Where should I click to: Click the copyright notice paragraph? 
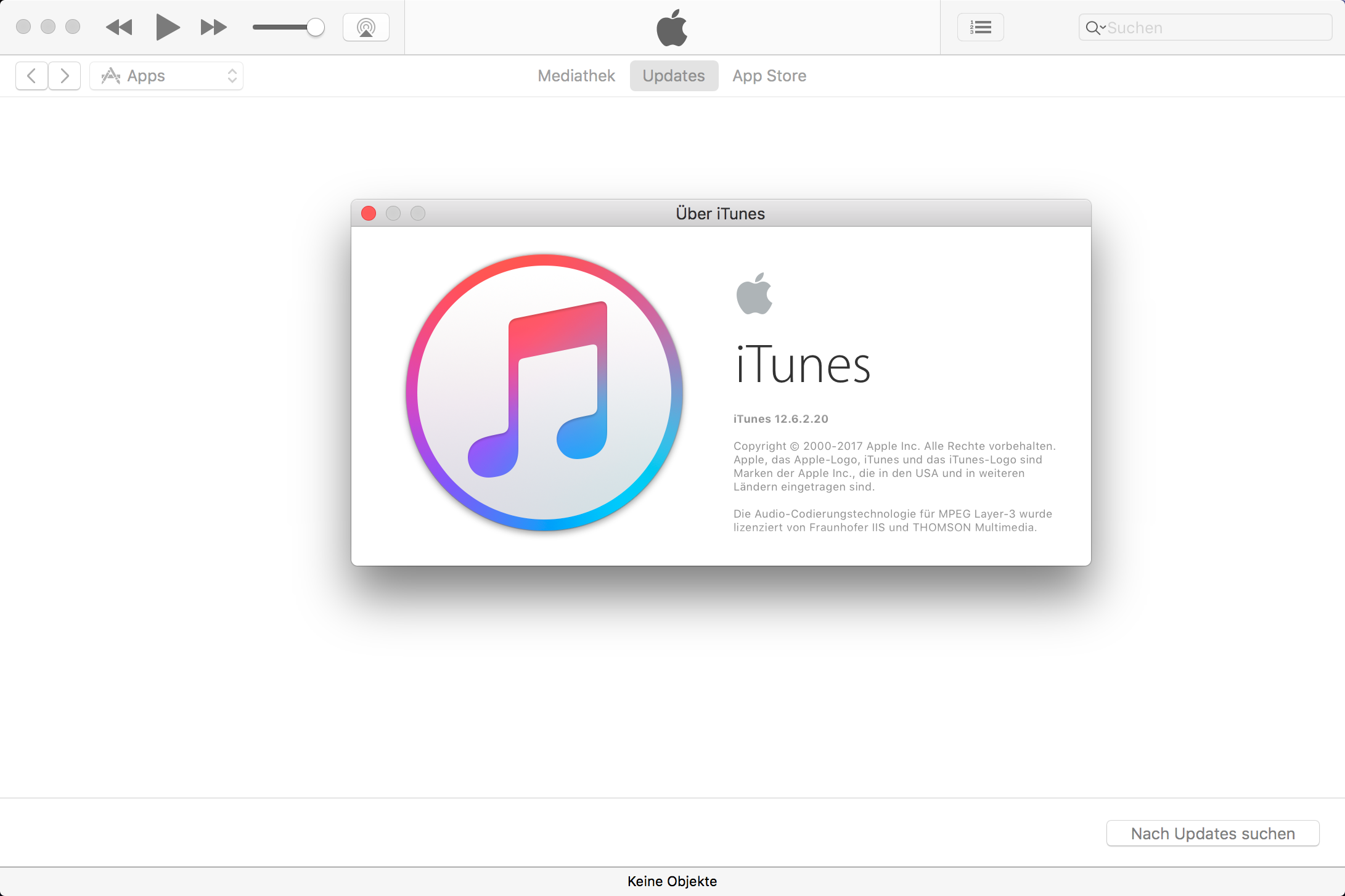[894, 466]
